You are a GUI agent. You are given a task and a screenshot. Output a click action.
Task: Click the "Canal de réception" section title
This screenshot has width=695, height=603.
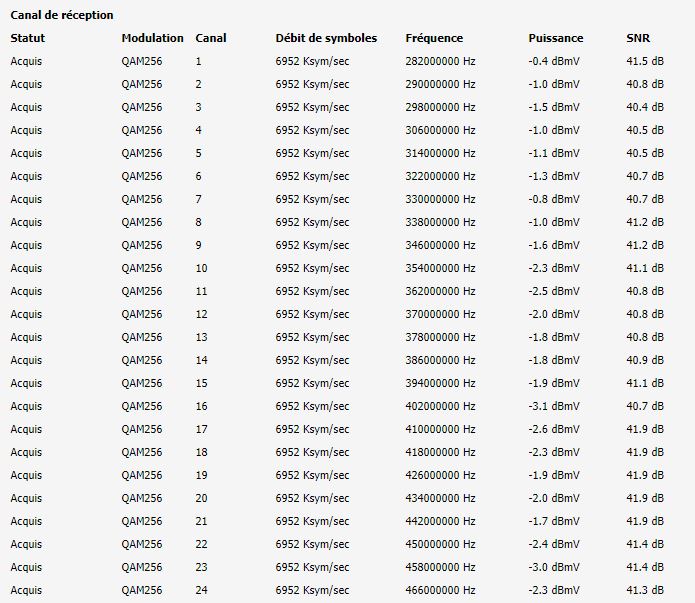61,16
